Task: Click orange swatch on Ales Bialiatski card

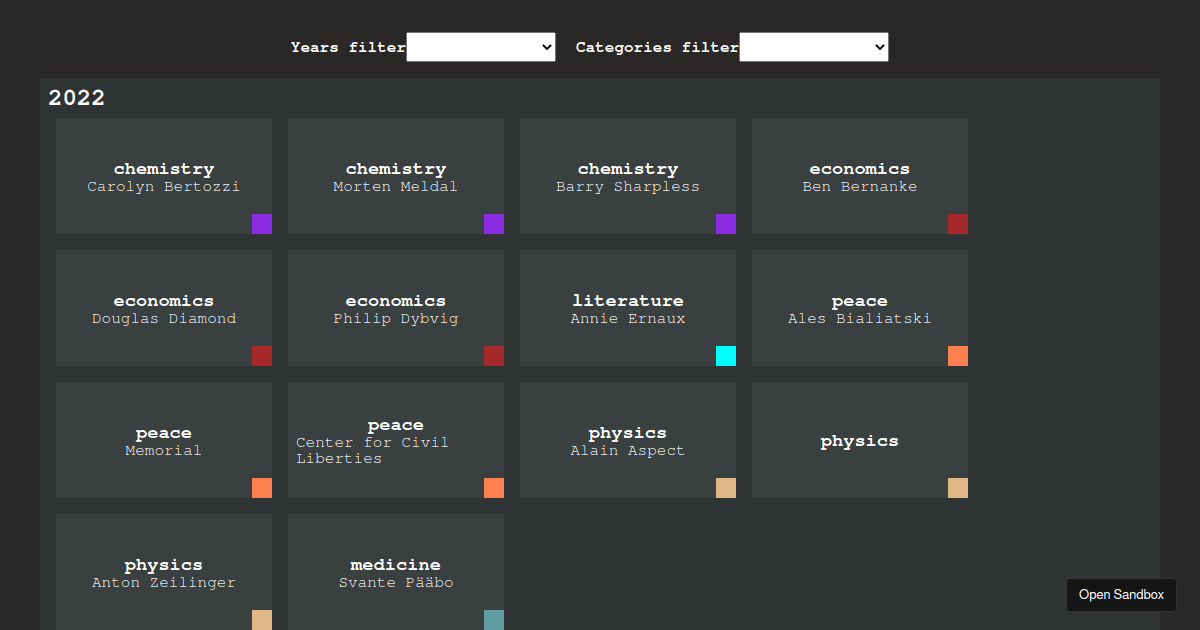Action: (958, 356)
